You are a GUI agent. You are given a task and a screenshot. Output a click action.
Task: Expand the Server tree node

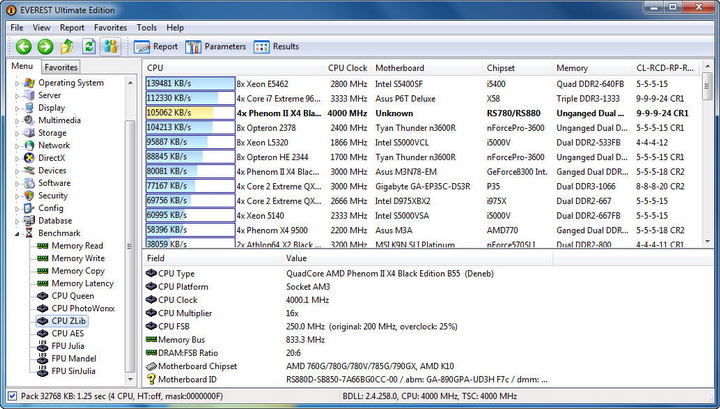pos(17,96)
